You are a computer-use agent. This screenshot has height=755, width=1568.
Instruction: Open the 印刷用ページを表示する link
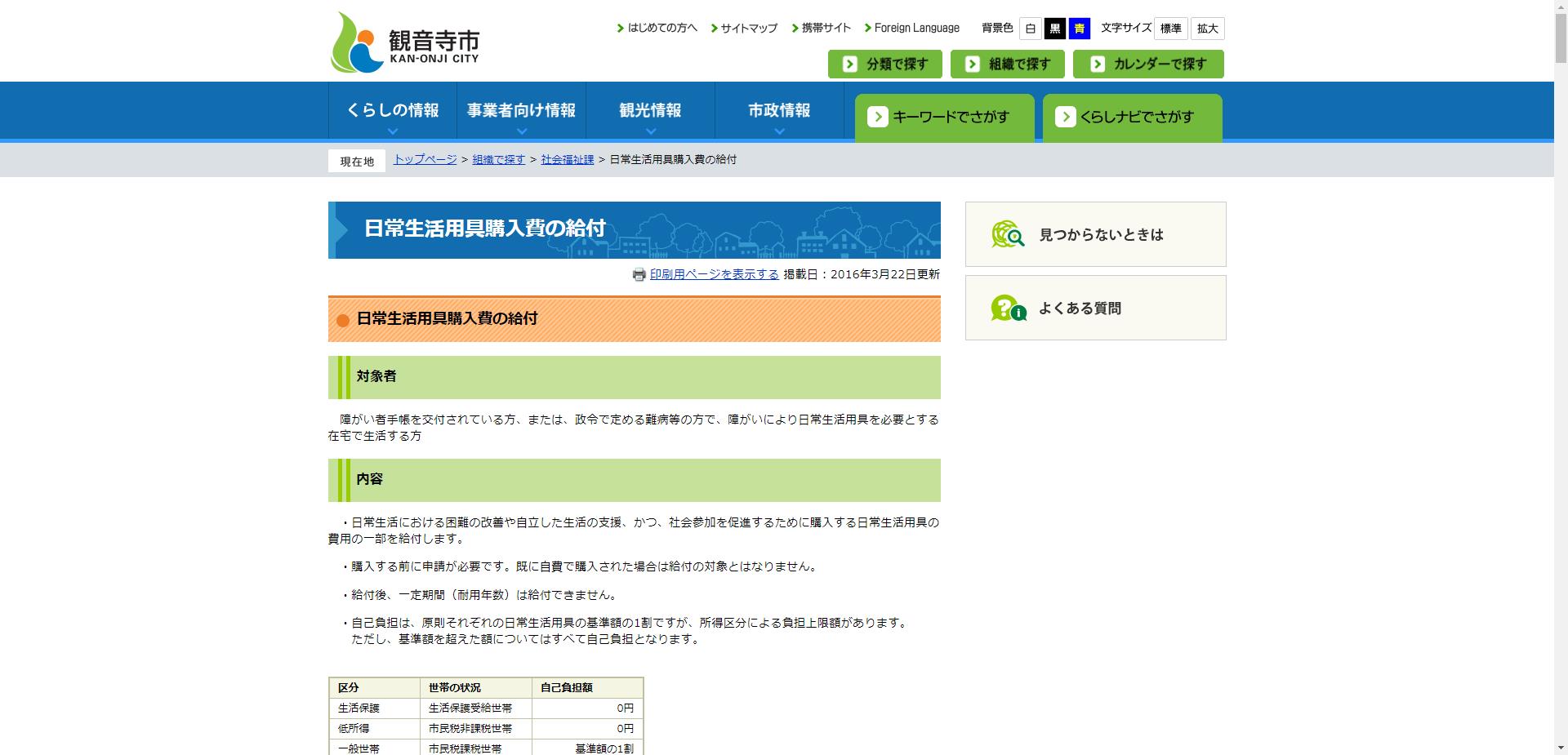pos(714,275)
